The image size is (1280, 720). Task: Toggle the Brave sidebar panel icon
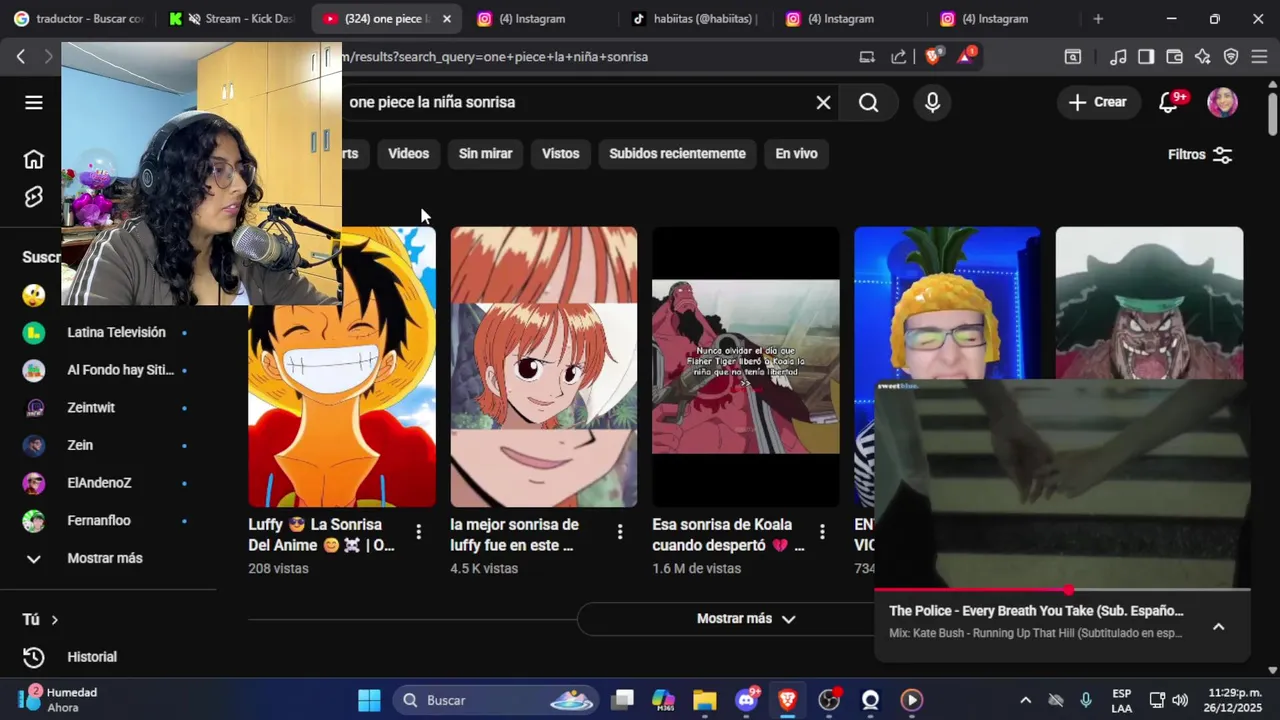pyautogui.click(x=1146, y=57)
